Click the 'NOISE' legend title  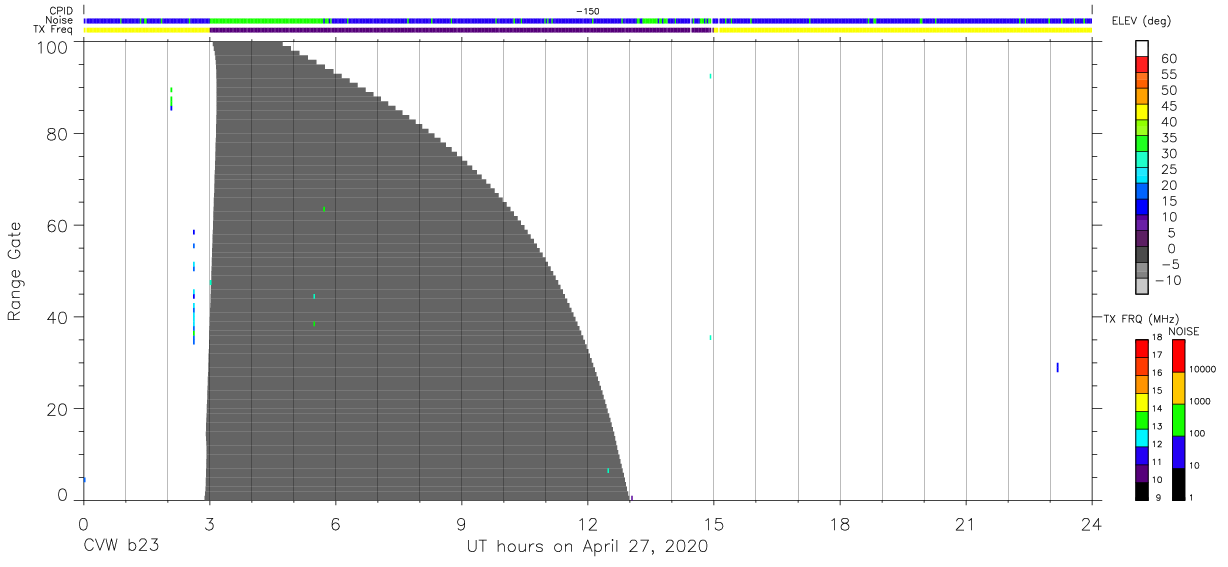1183,331
